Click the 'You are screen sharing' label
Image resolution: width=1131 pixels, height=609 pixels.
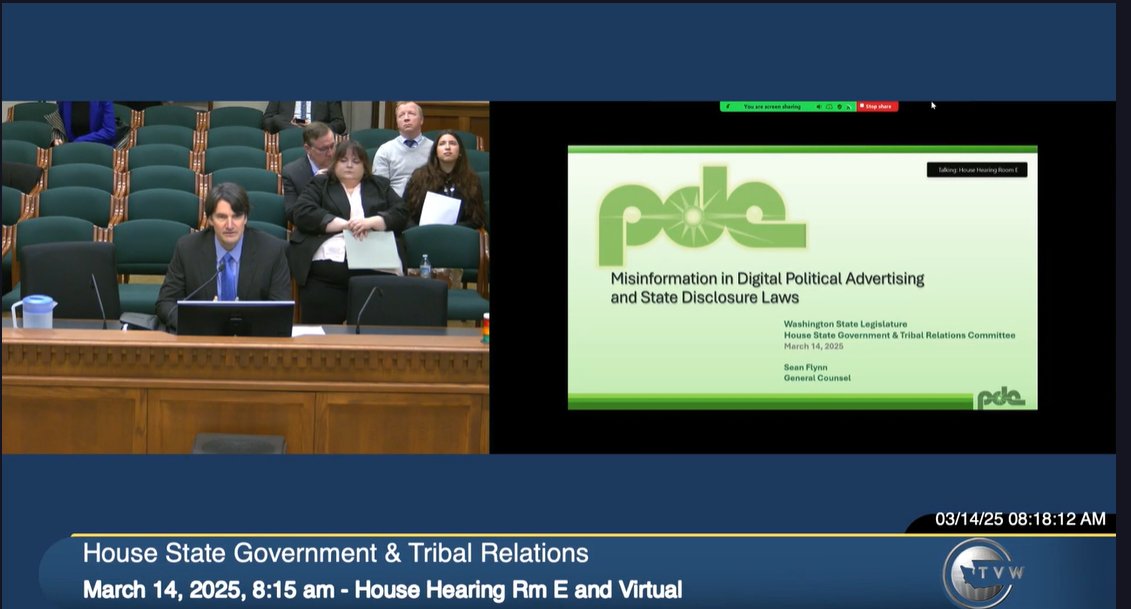[770, 105]
